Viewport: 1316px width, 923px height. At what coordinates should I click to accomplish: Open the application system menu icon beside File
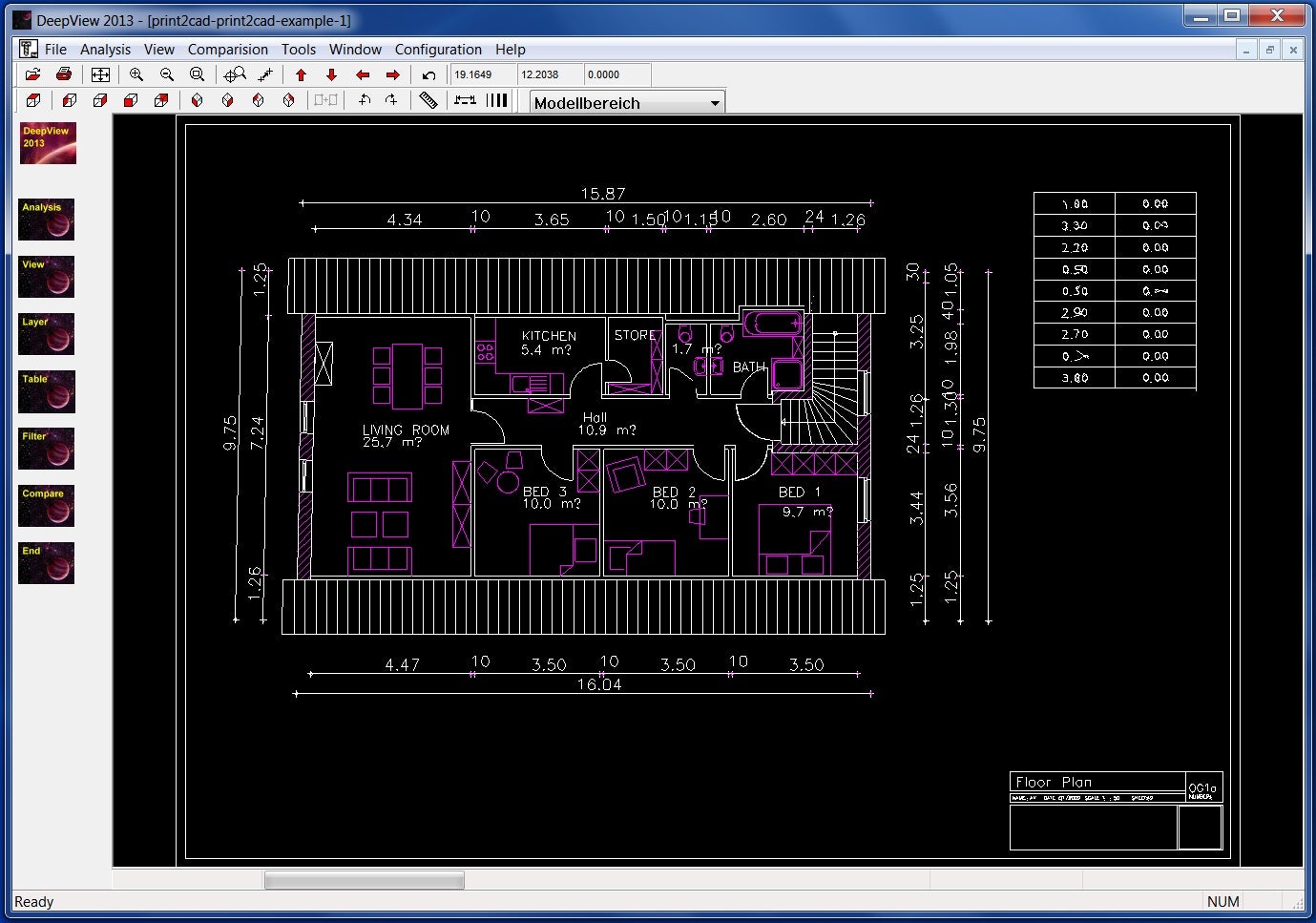point(29,49)
